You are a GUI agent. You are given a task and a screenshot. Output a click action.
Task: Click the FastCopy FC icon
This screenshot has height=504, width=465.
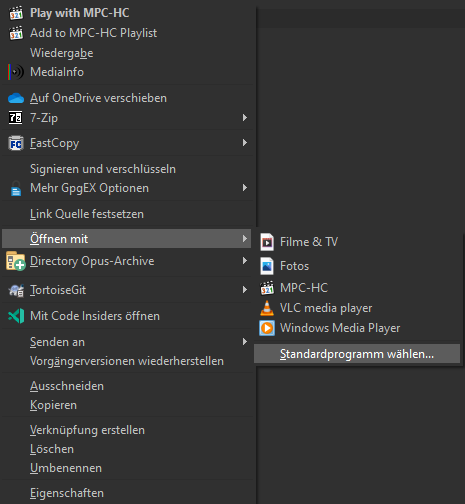[x=16, y=143]
